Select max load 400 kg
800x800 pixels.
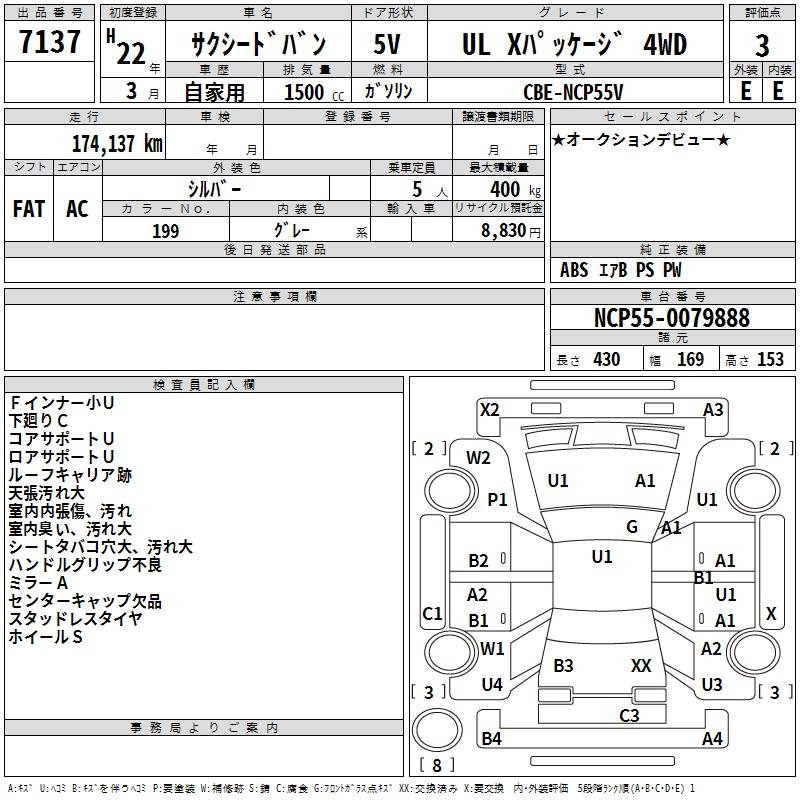(515, 189)
